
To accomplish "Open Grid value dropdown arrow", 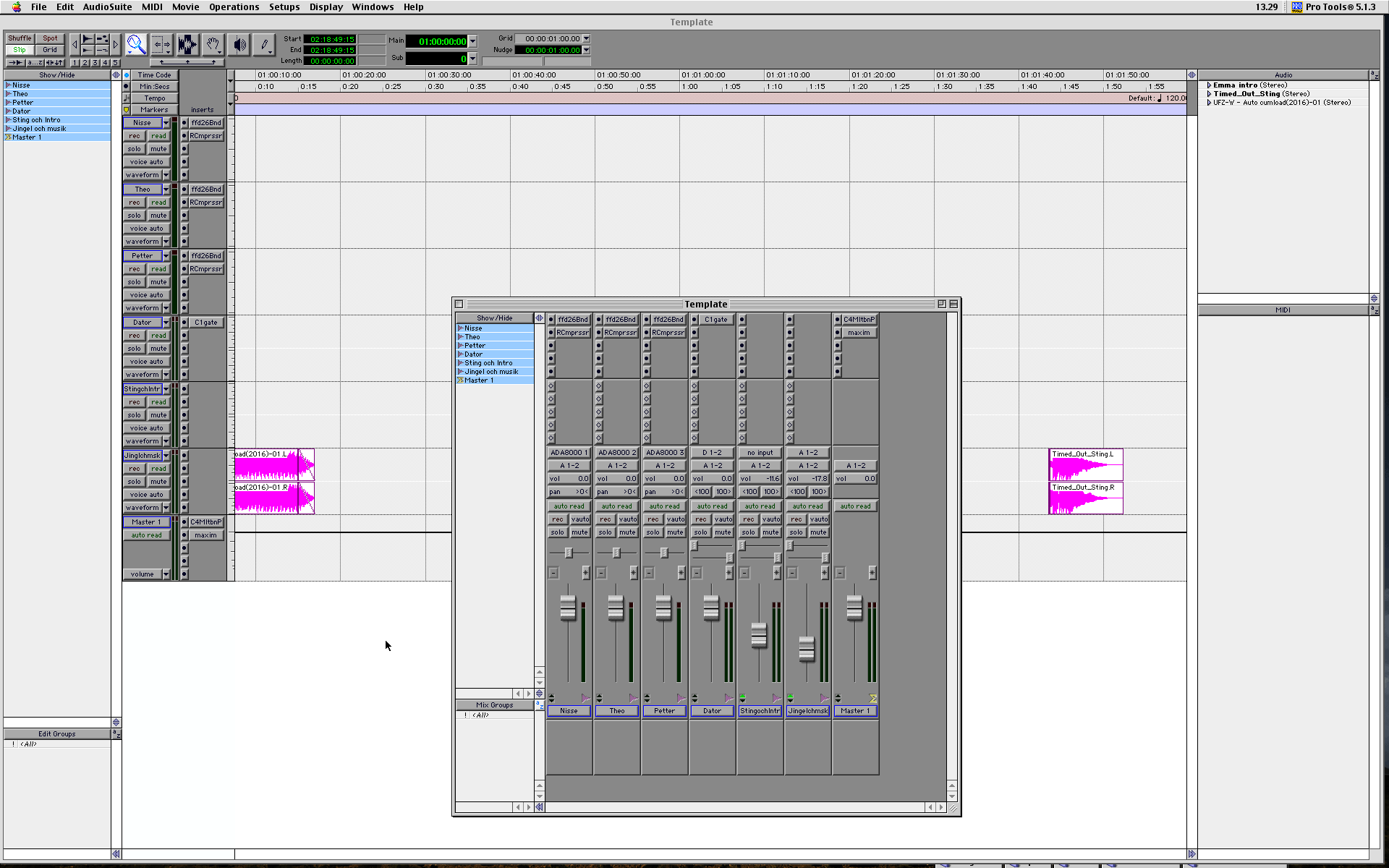I will pos(586,38).
